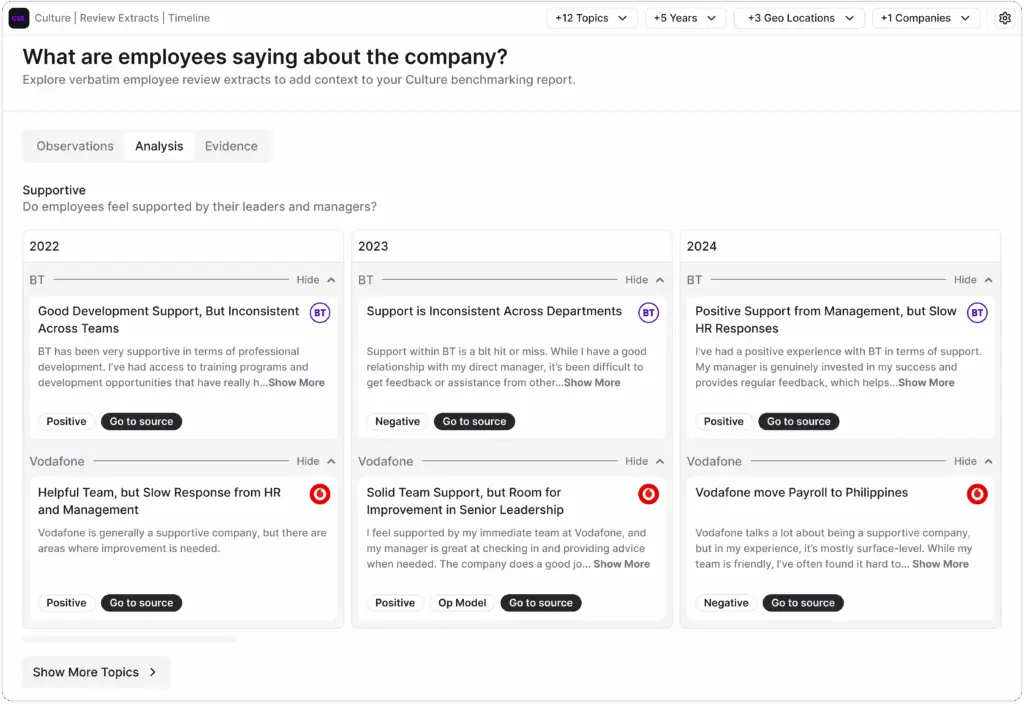The image size is (1024, 704).
Task: Click the horizontal scrollbar below the cards
Action: [x=129, y=639]
